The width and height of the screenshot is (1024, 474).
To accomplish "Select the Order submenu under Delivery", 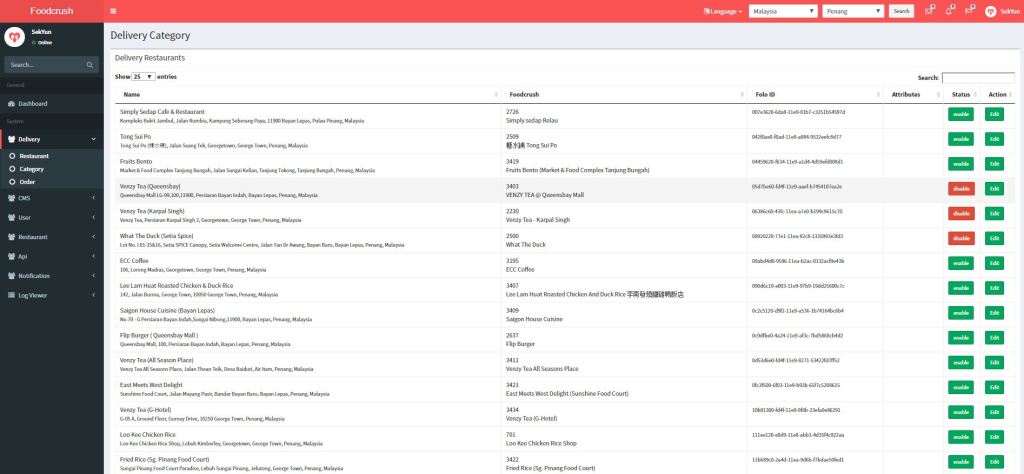I will pyautogui.click(x=27, y=182).
